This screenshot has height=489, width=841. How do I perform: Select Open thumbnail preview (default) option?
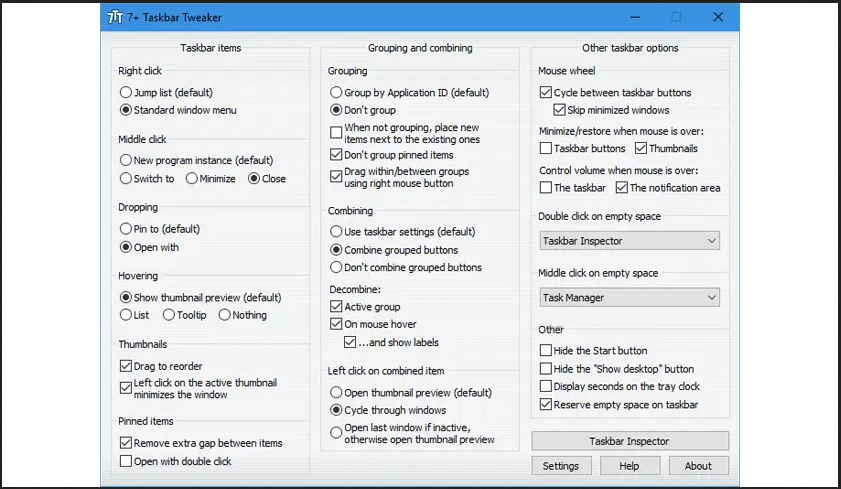pyautogui.click(x=336, y=392)
